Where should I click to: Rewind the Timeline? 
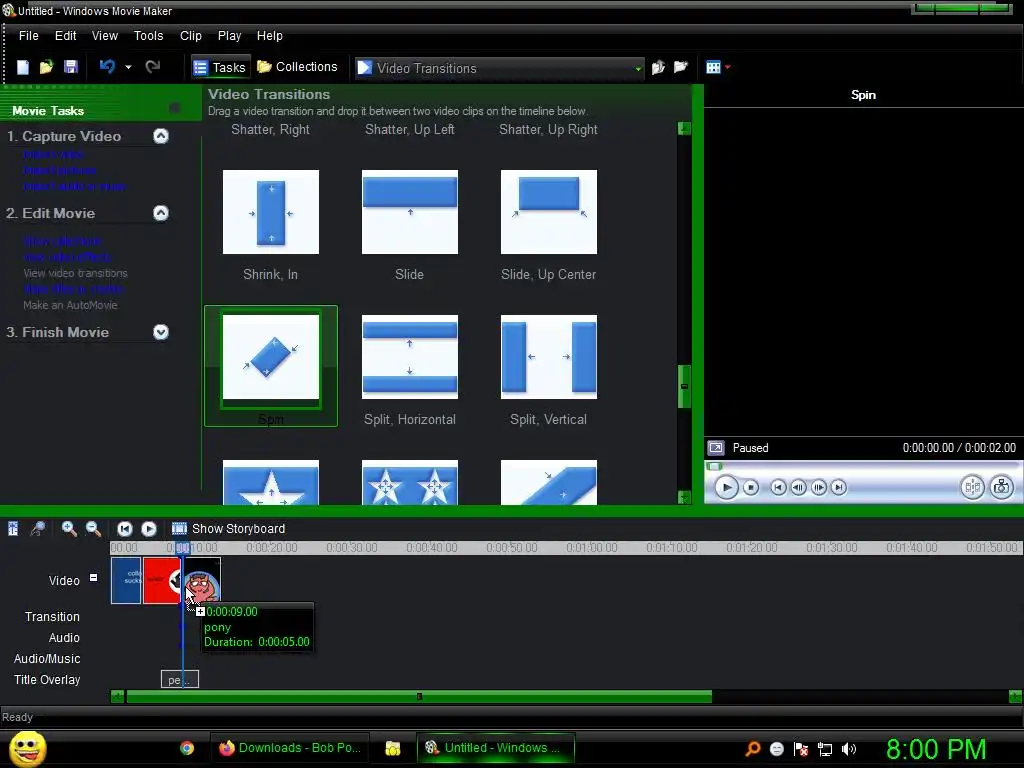(x=125, y=528)
